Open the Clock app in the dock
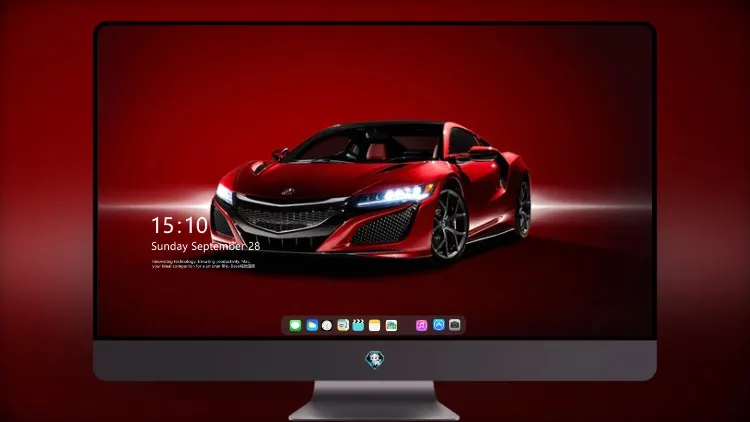 (x=327, y=325)
